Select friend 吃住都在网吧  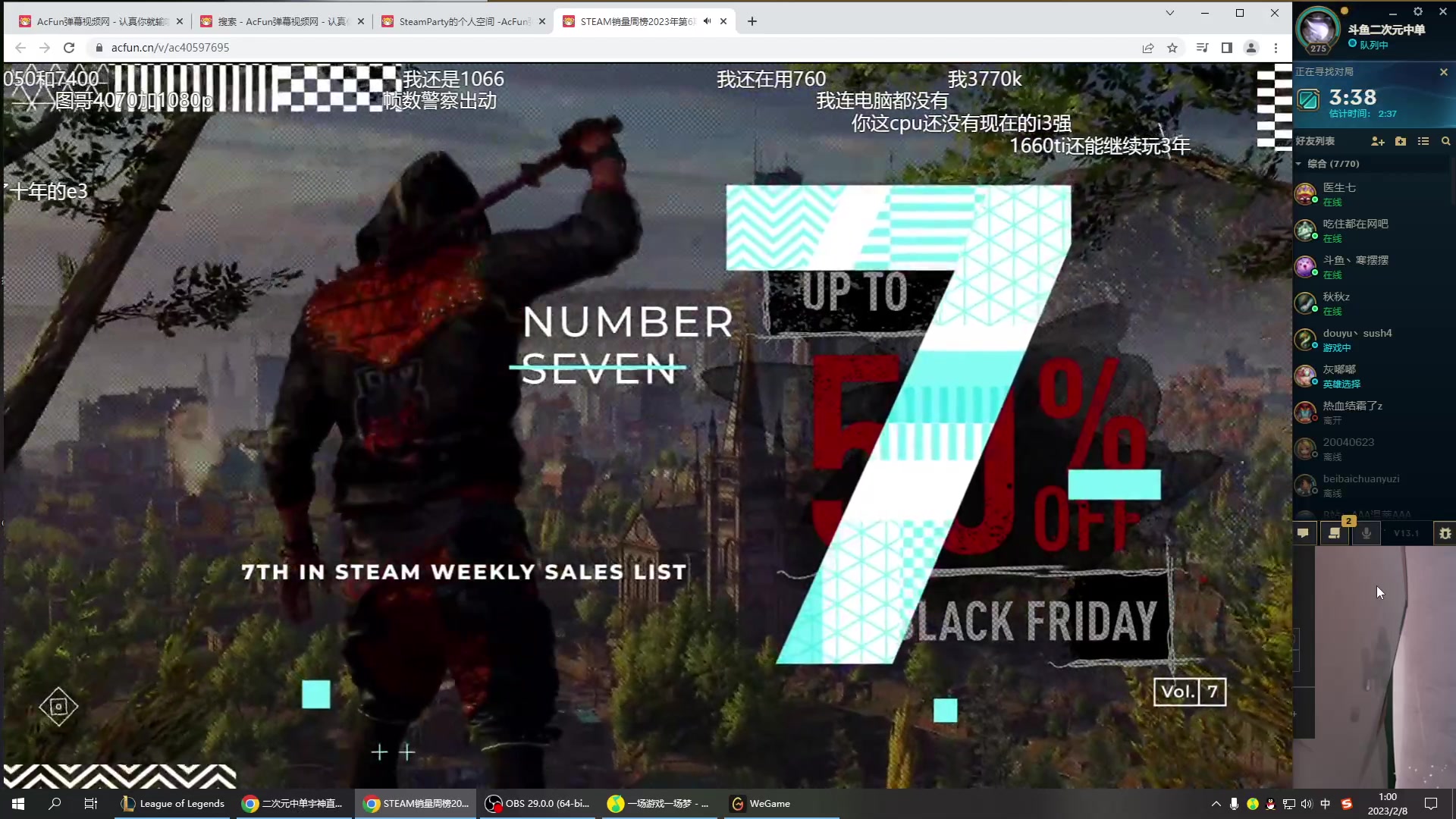[x=1371, y=231]
